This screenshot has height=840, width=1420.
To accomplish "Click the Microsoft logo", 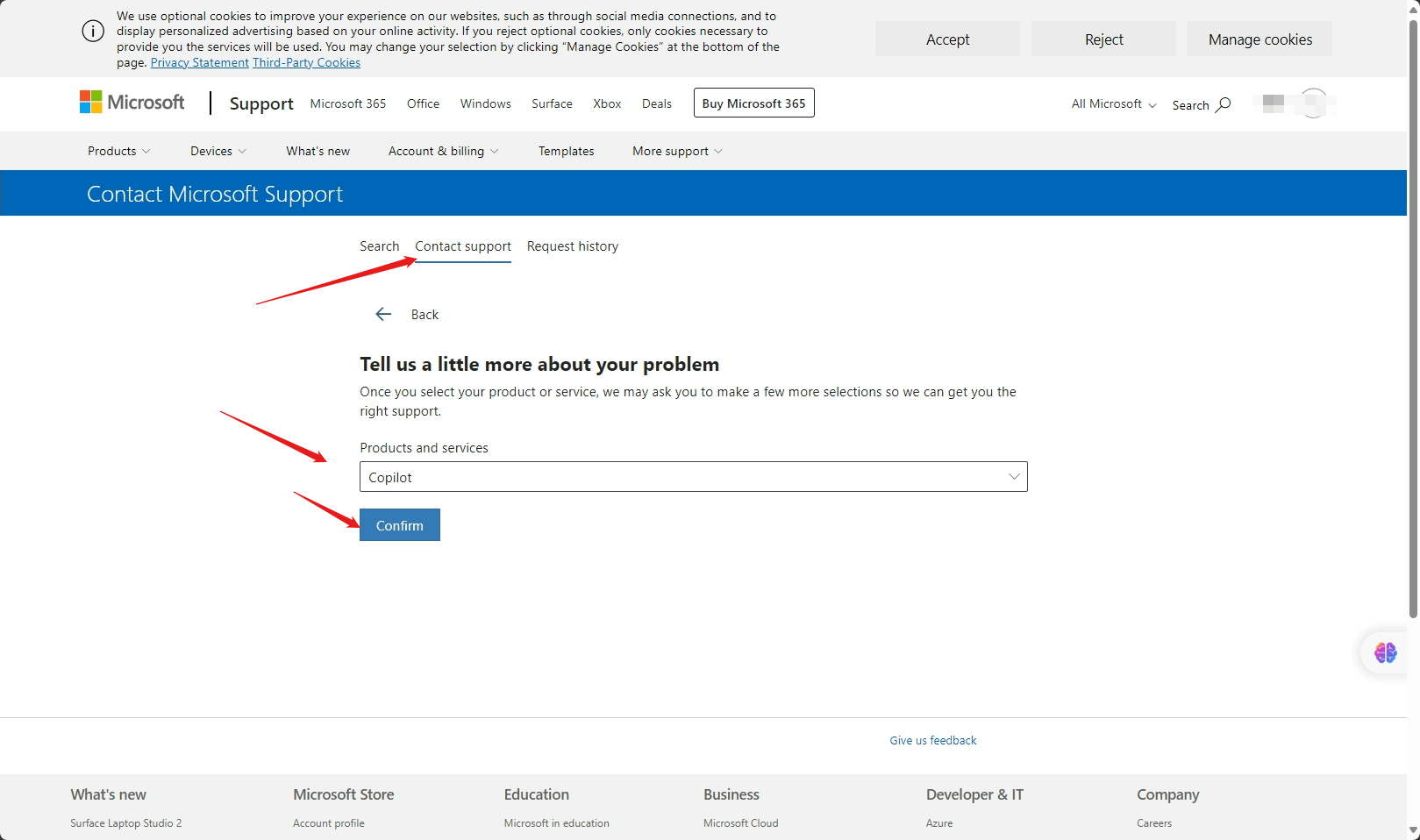I will [x=132, y=103].
